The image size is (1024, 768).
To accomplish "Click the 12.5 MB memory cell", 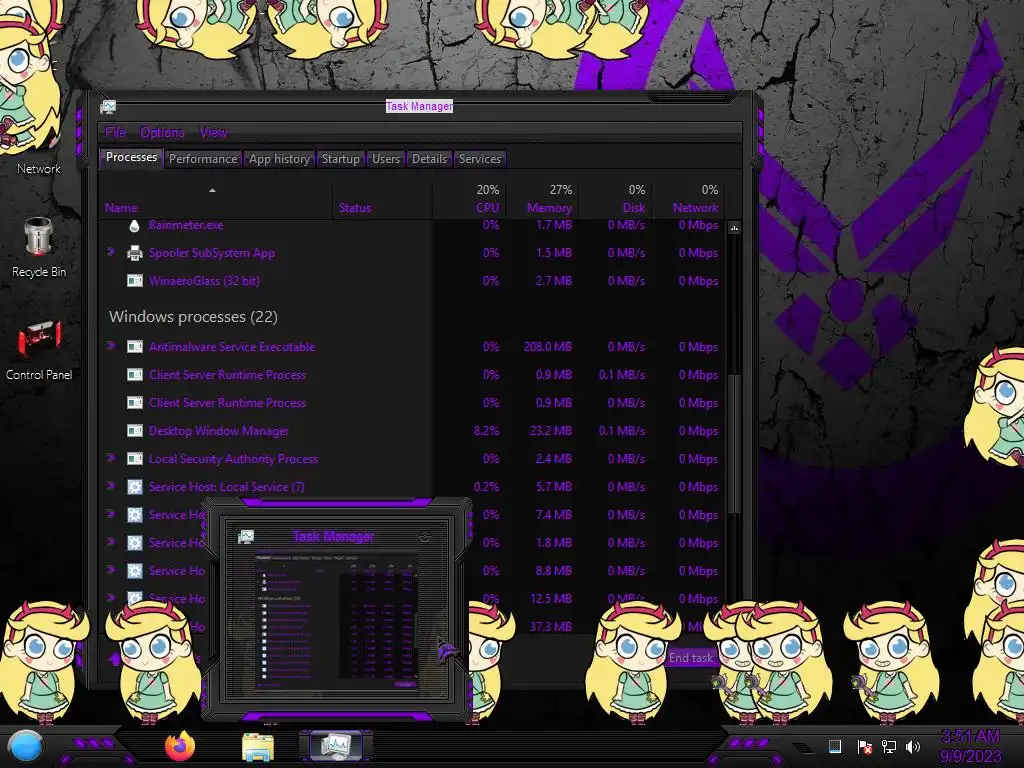I will 551,599.
